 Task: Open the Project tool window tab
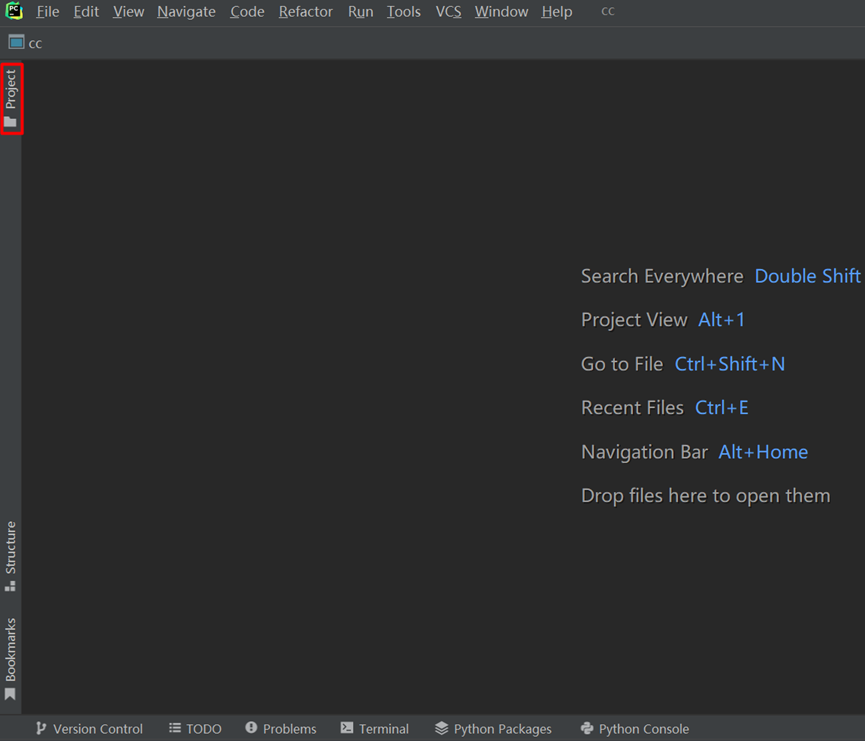11,98
